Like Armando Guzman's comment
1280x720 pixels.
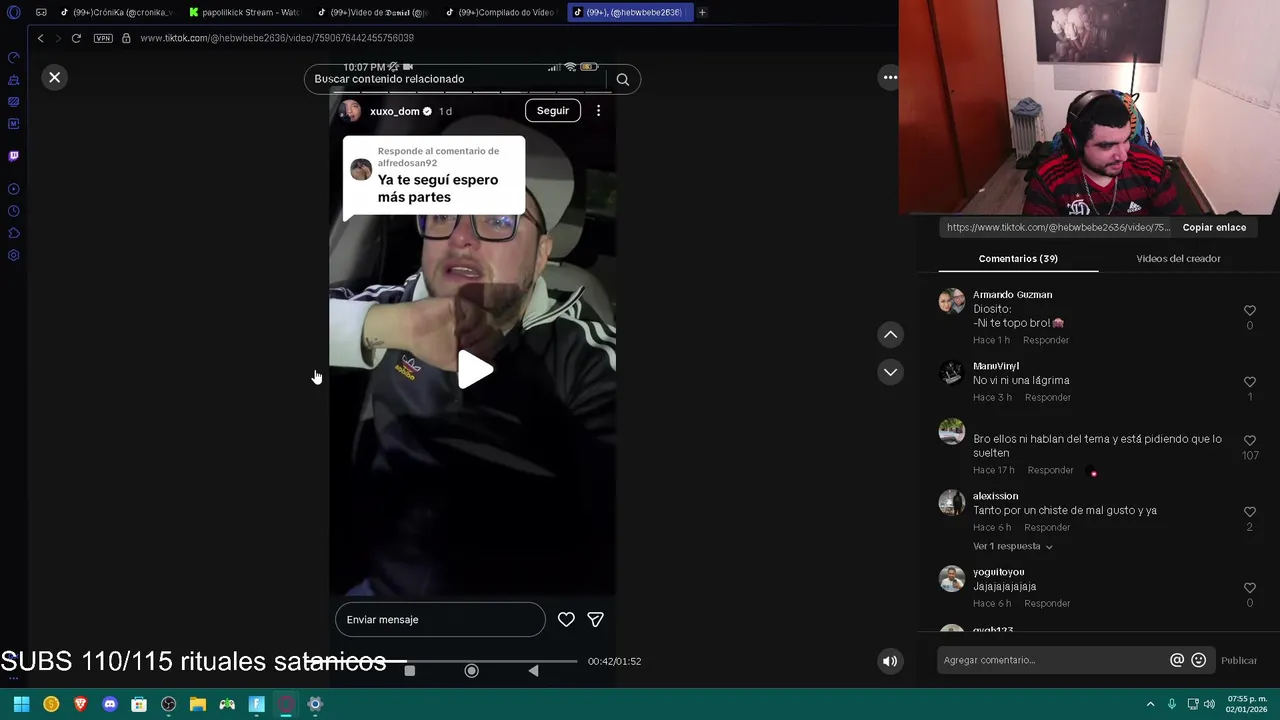1249,311
